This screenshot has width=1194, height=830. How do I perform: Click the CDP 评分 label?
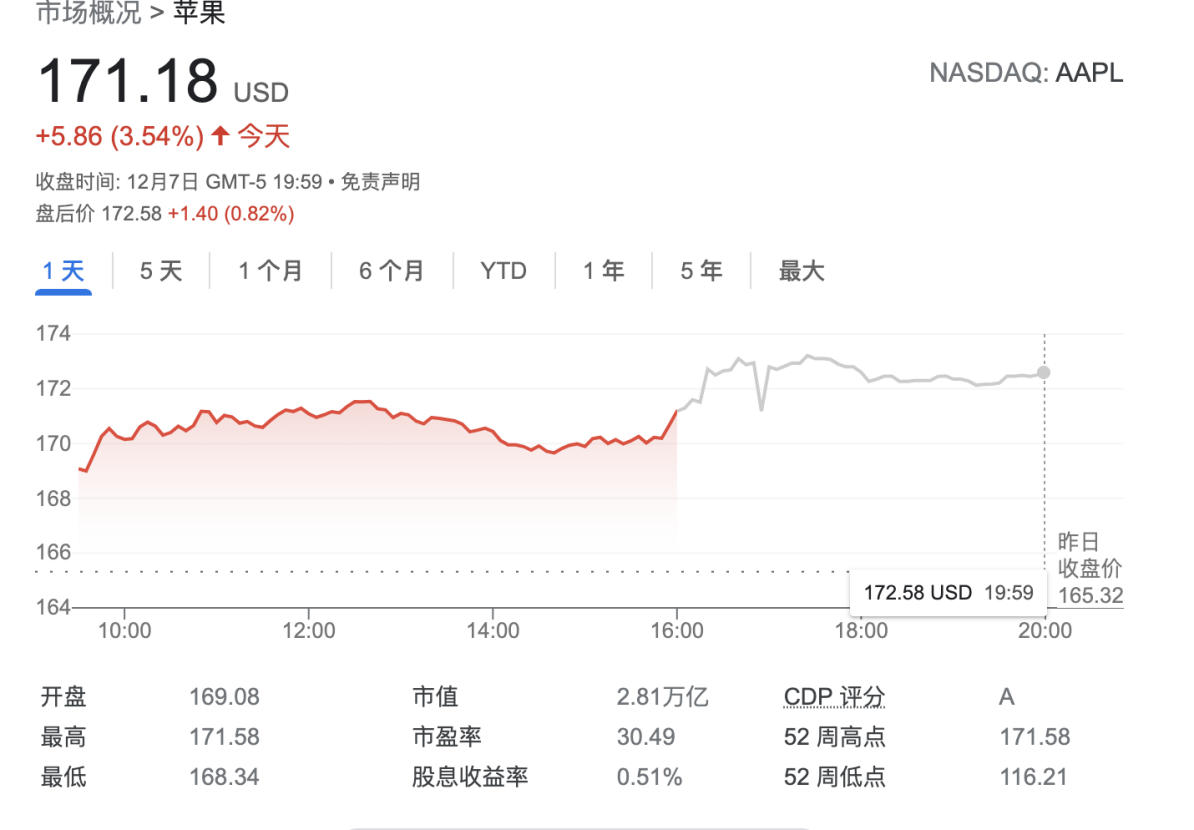[x=834, y=697]
